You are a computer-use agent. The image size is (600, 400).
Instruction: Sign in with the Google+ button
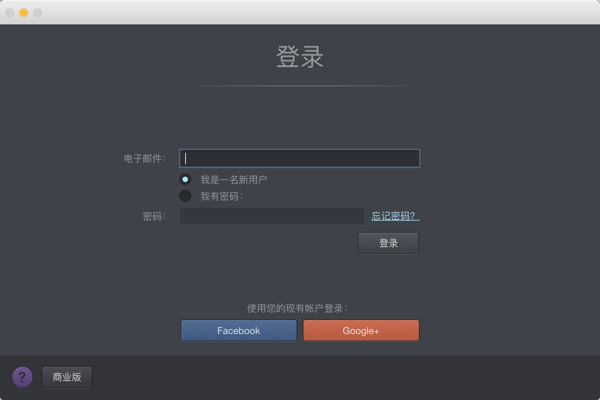361,330
